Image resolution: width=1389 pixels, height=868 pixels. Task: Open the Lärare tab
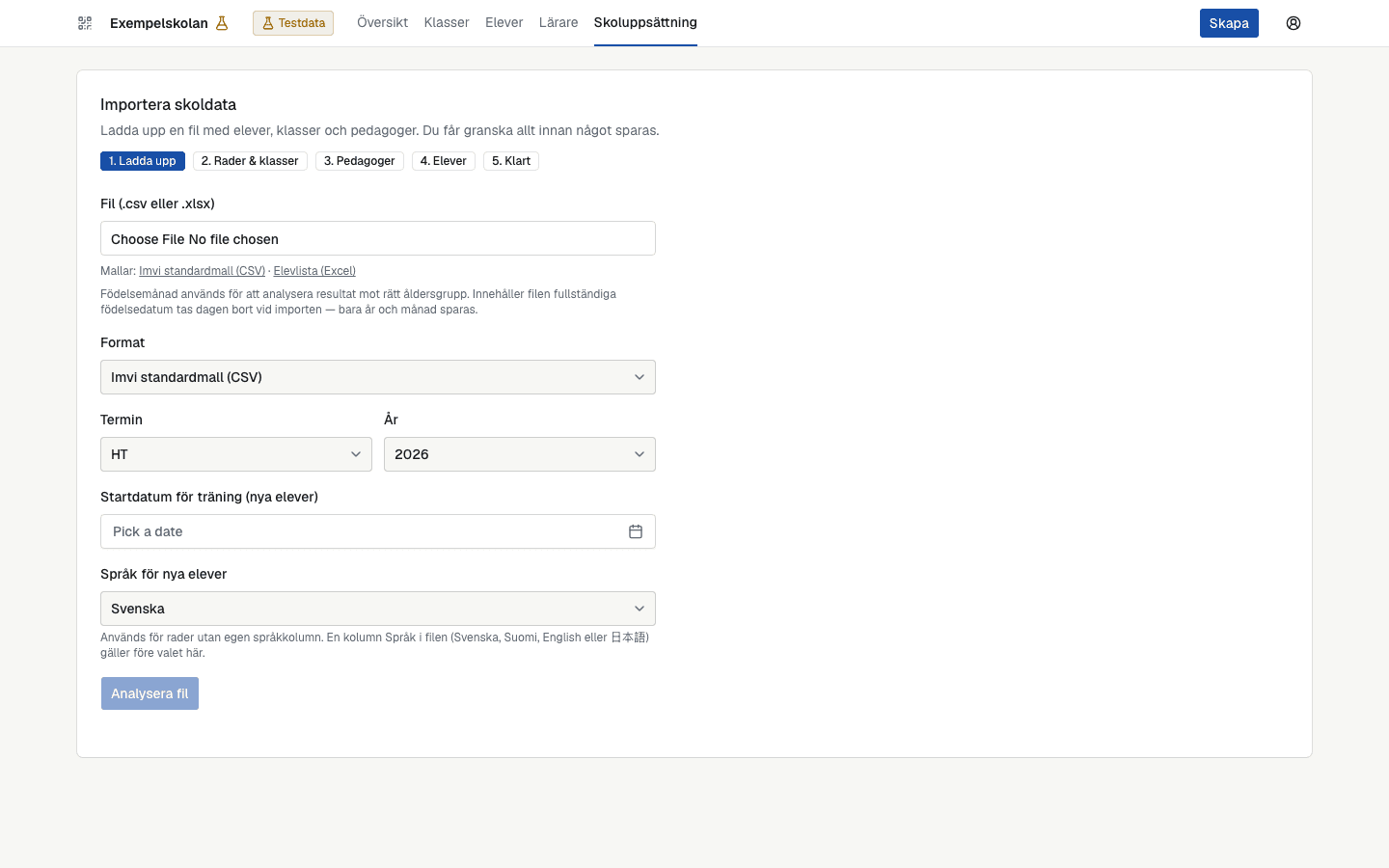pyautogui.click(x=558, y=22)
